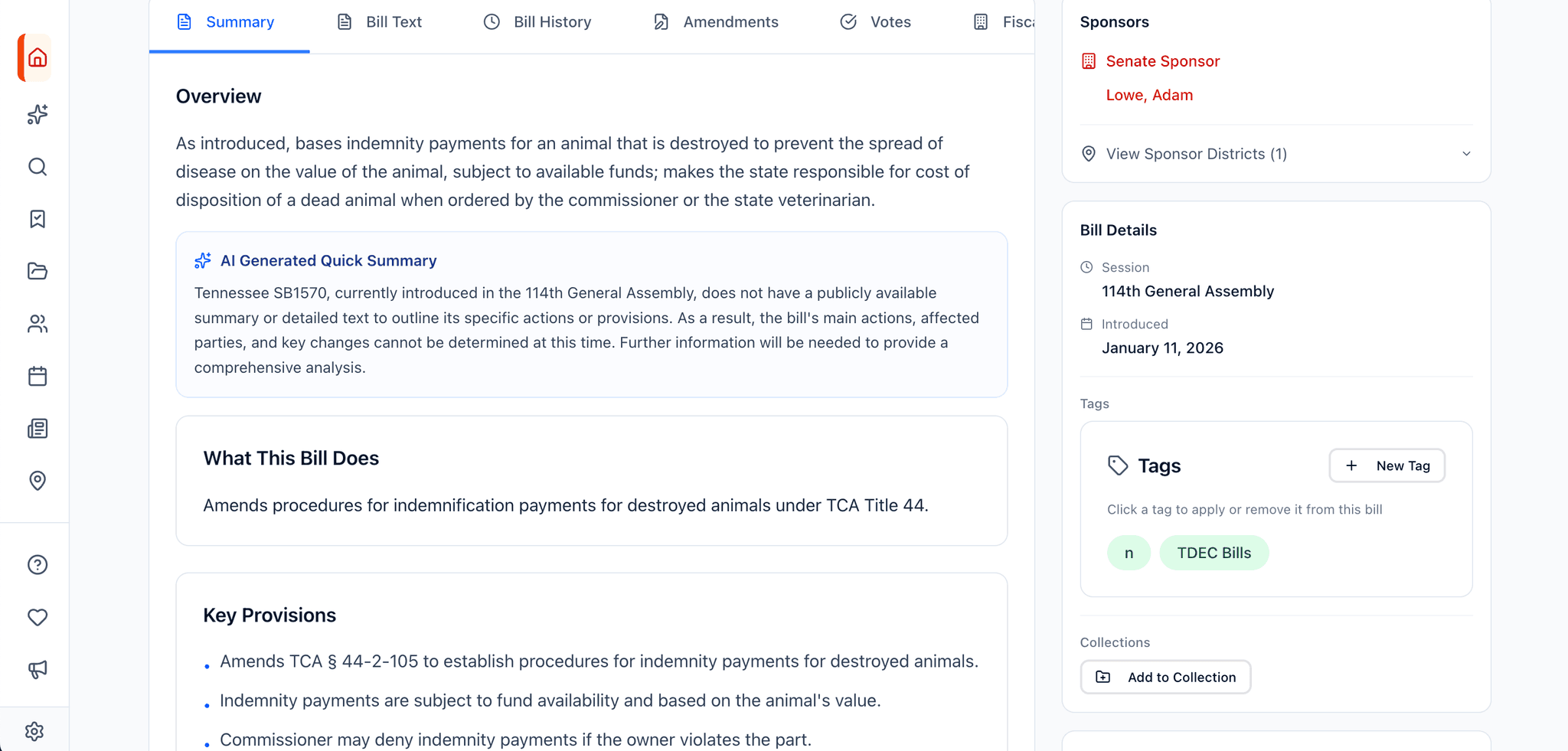Toggle the green 'n' tag
This screenshot has width=1568, height=751.
click(1129, 552)
